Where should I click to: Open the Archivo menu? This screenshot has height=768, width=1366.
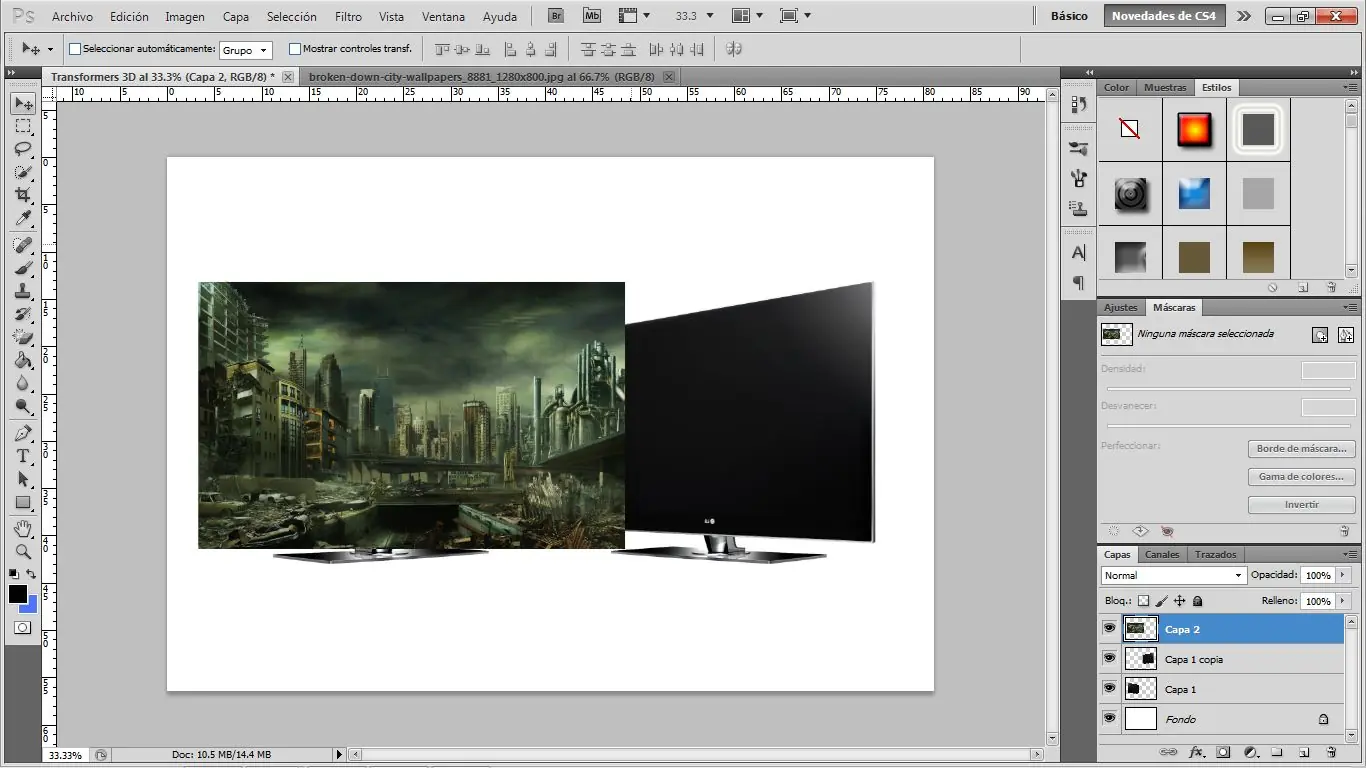tap(72, 17)
